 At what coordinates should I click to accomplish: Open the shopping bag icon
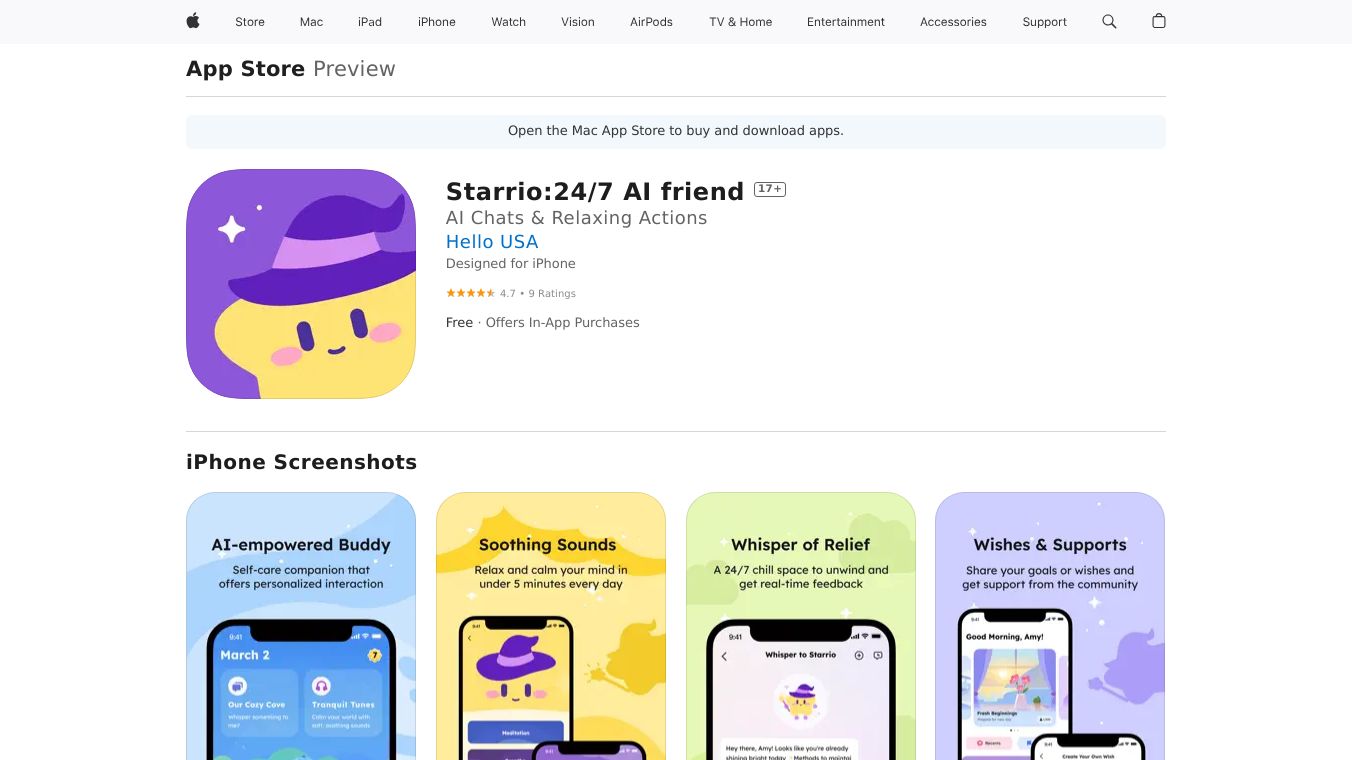1159,21
